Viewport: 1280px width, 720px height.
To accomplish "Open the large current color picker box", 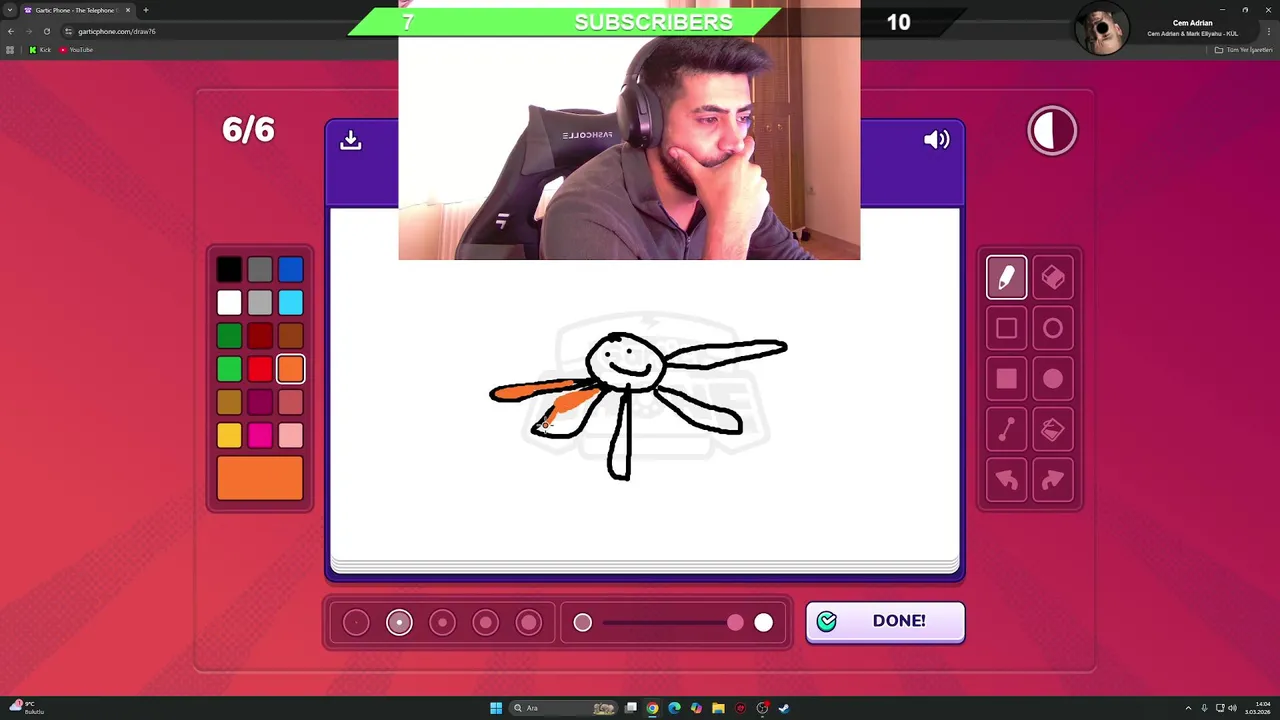I will click(x=260, y=478).
